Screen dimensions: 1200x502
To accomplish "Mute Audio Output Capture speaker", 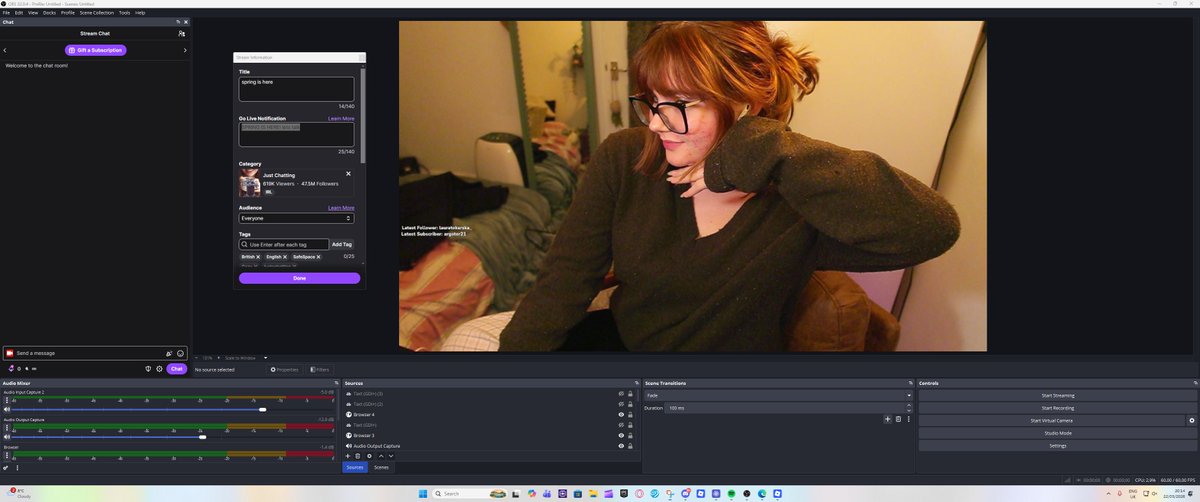I will pyautogui.click(x=6, y=437).
